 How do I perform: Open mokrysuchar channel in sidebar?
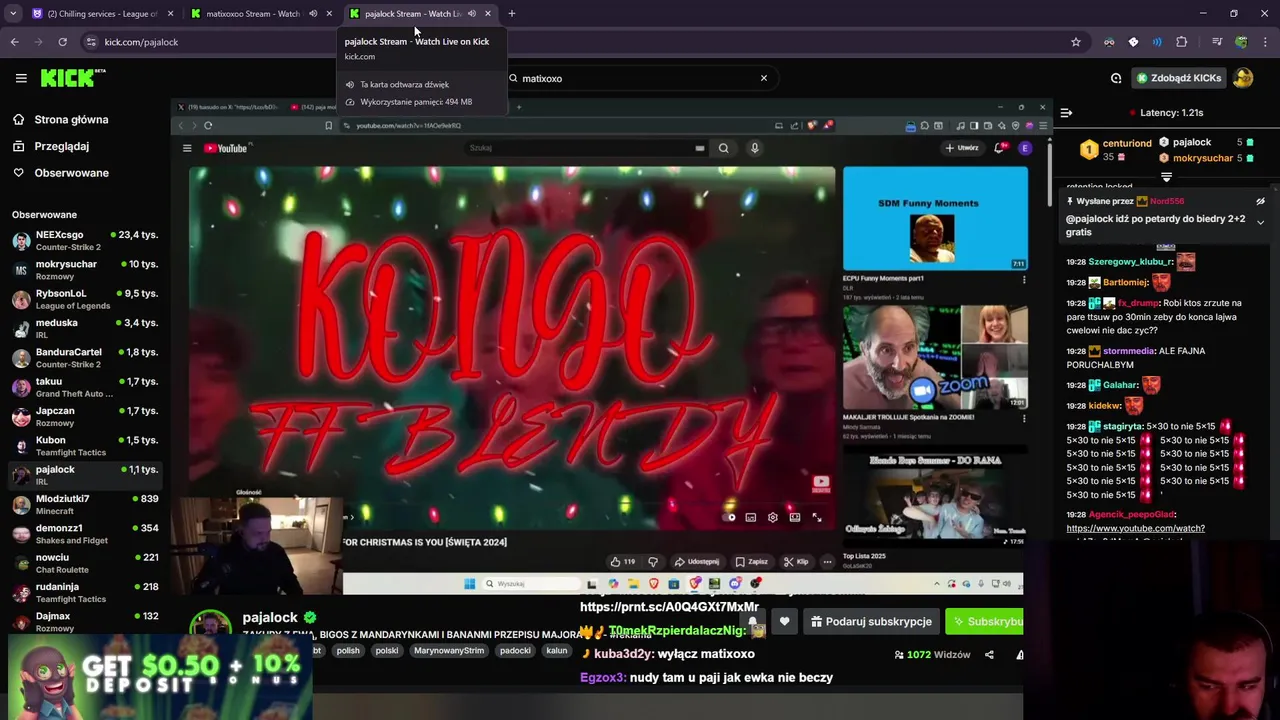(85, 270)
